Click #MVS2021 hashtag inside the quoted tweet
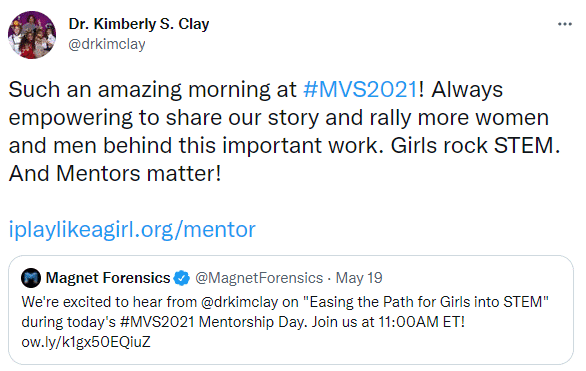 pyautogui.click(x=157, y=322)
